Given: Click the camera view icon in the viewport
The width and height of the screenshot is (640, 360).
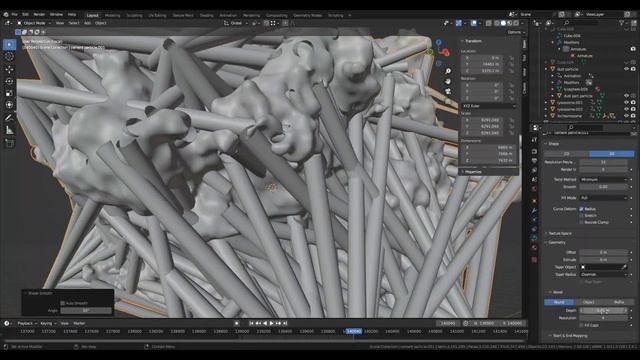Looking at the screenshot, I should (x=448, y=91).
